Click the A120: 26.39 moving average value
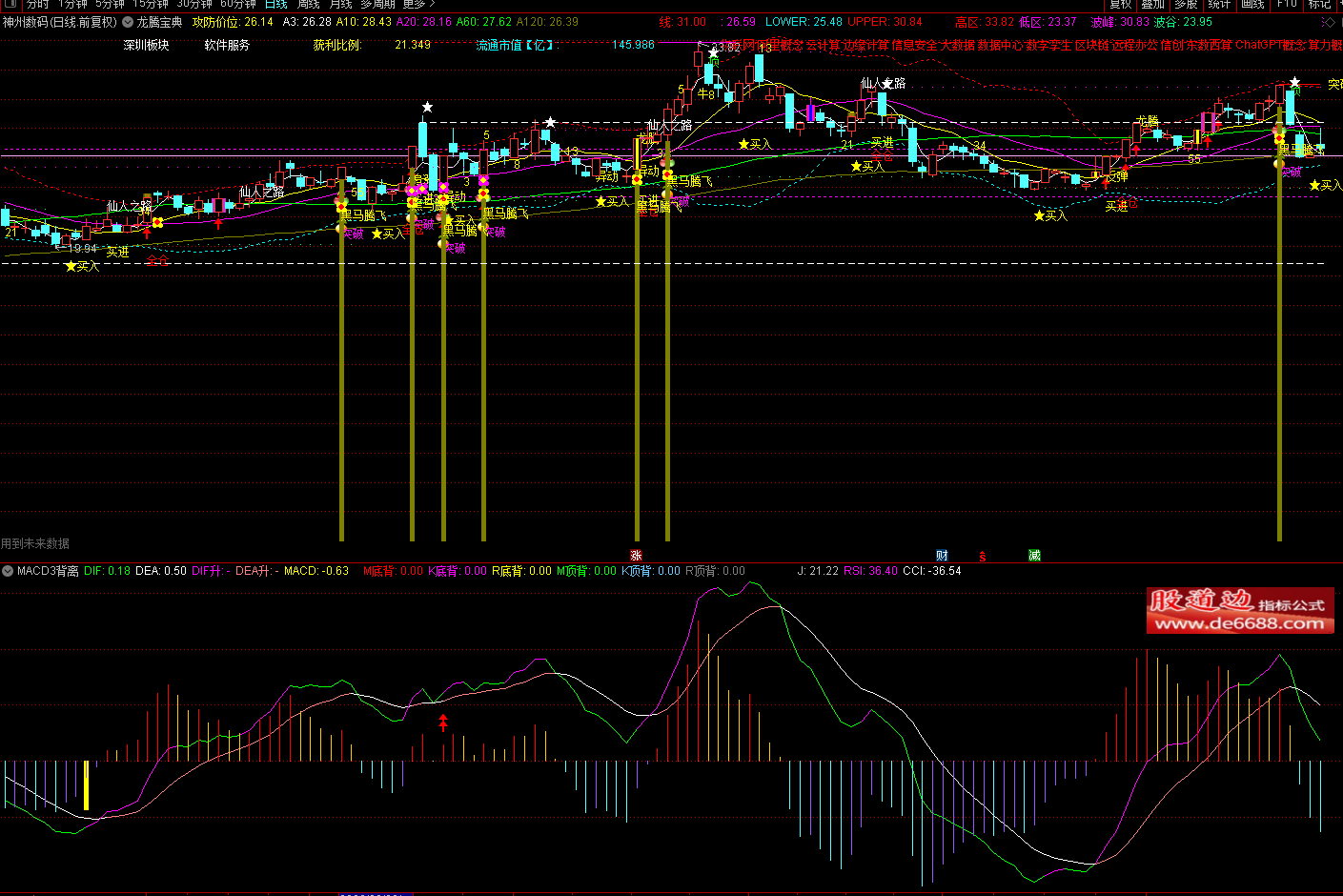1343x896 pixels. pos(547,22)
